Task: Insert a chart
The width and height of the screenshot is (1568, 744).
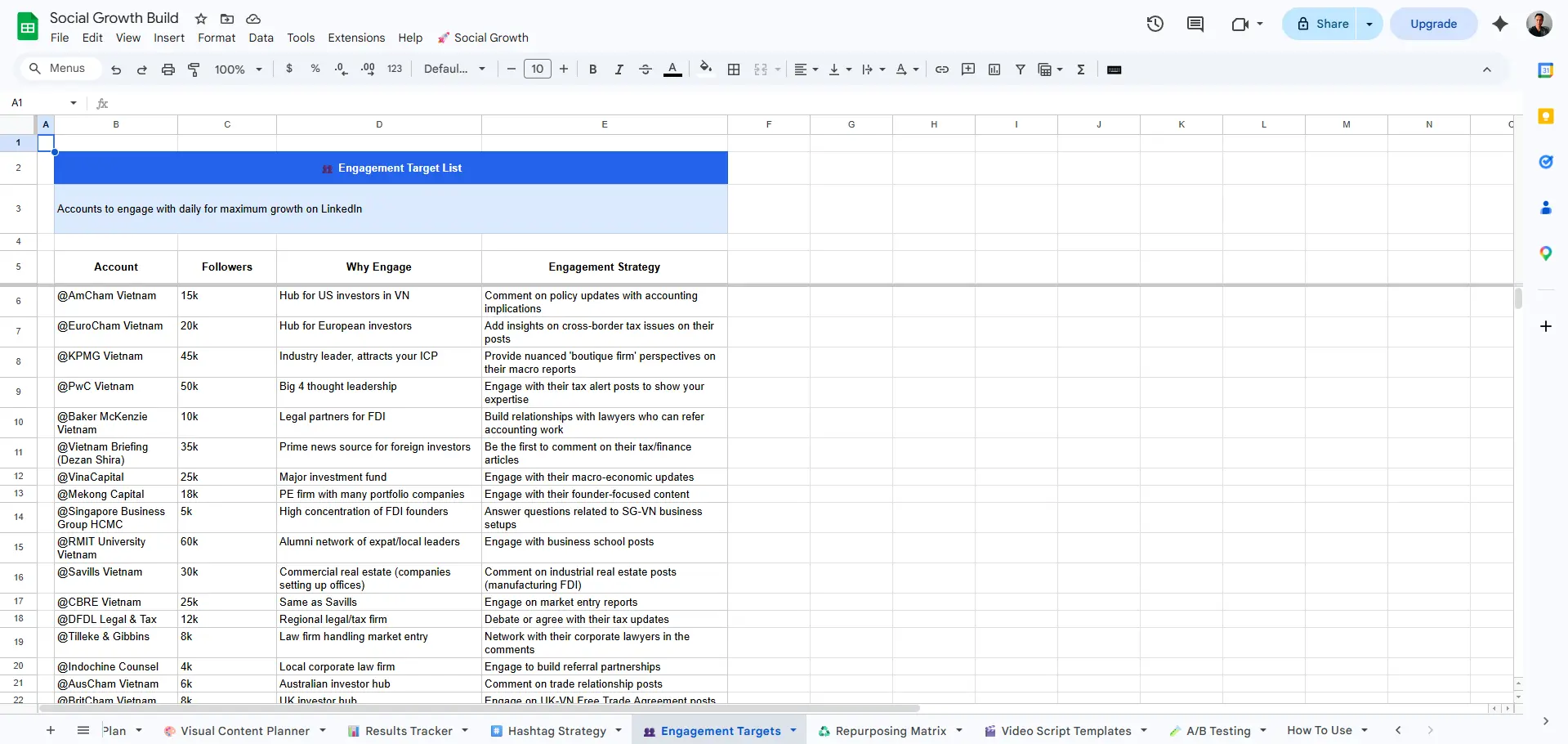Action: 994,69
